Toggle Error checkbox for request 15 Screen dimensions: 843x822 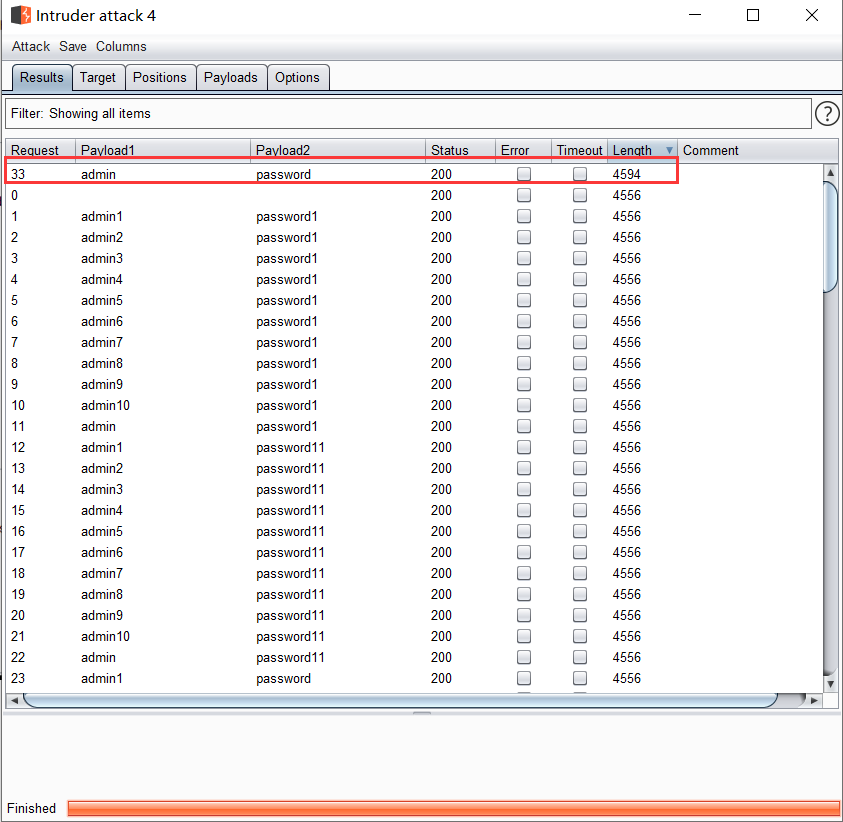(524, 510)
